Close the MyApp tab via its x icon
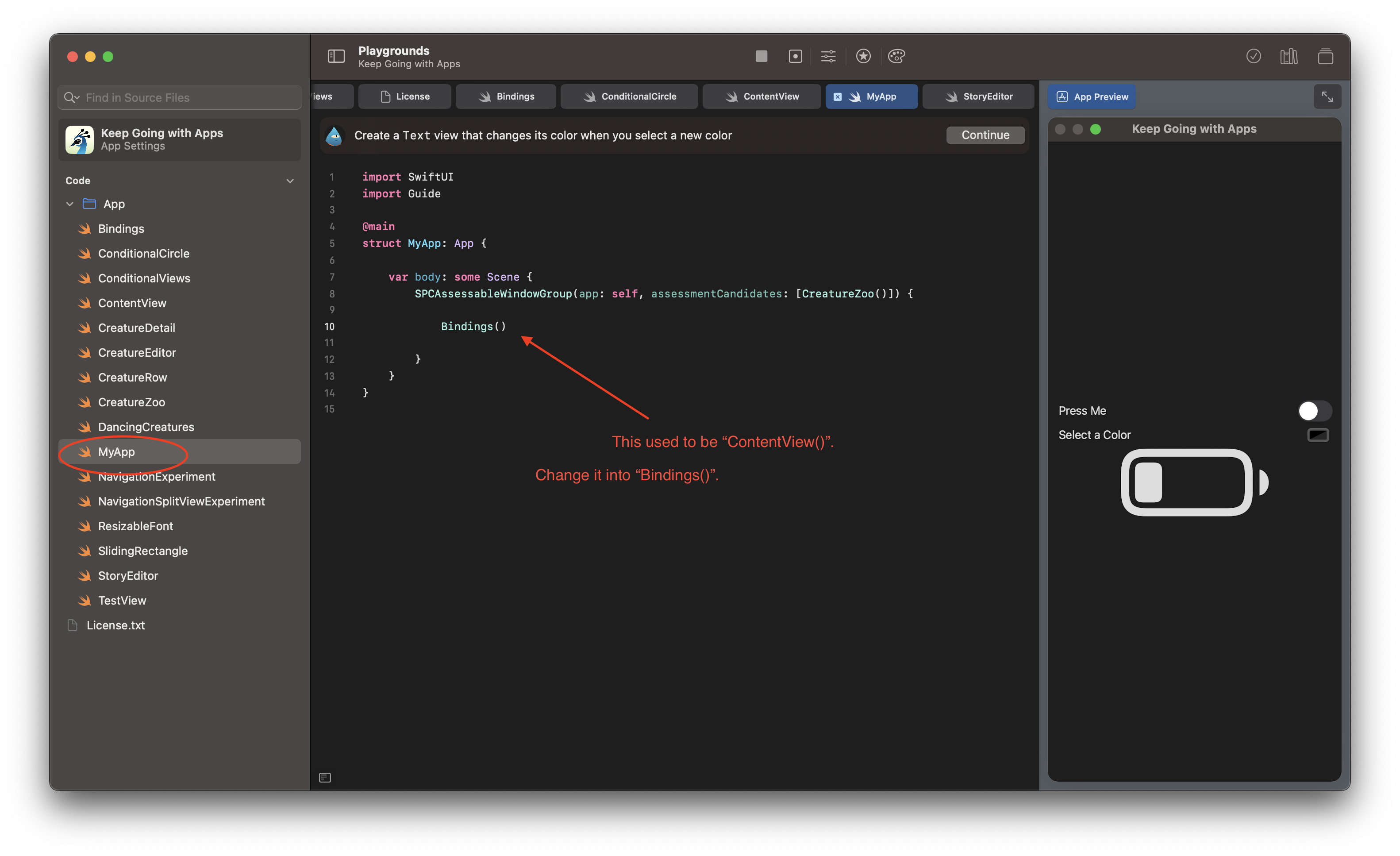The image size is (1400, 856). click(838, 96)
